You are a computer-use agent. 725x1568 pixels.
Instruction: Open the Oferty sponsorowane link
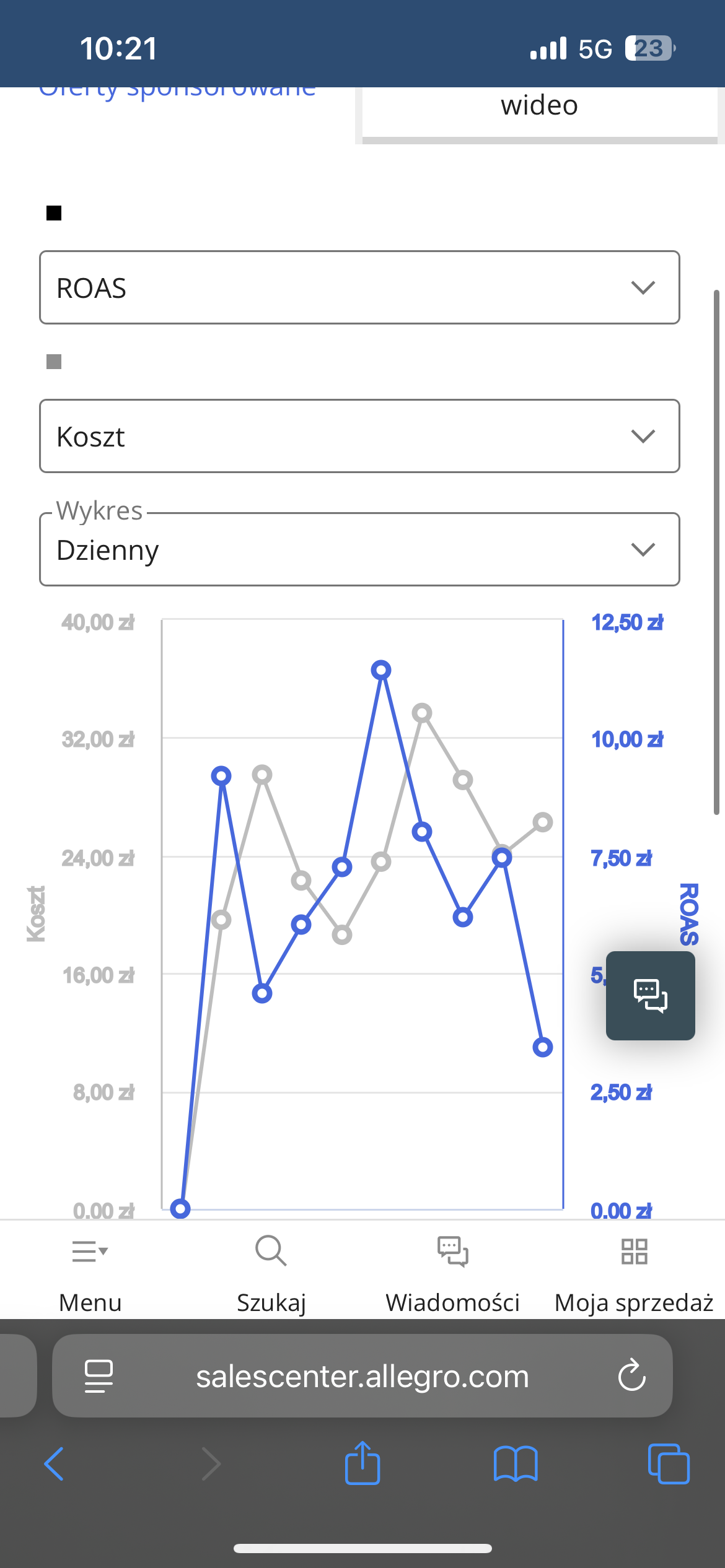point(177,92)
